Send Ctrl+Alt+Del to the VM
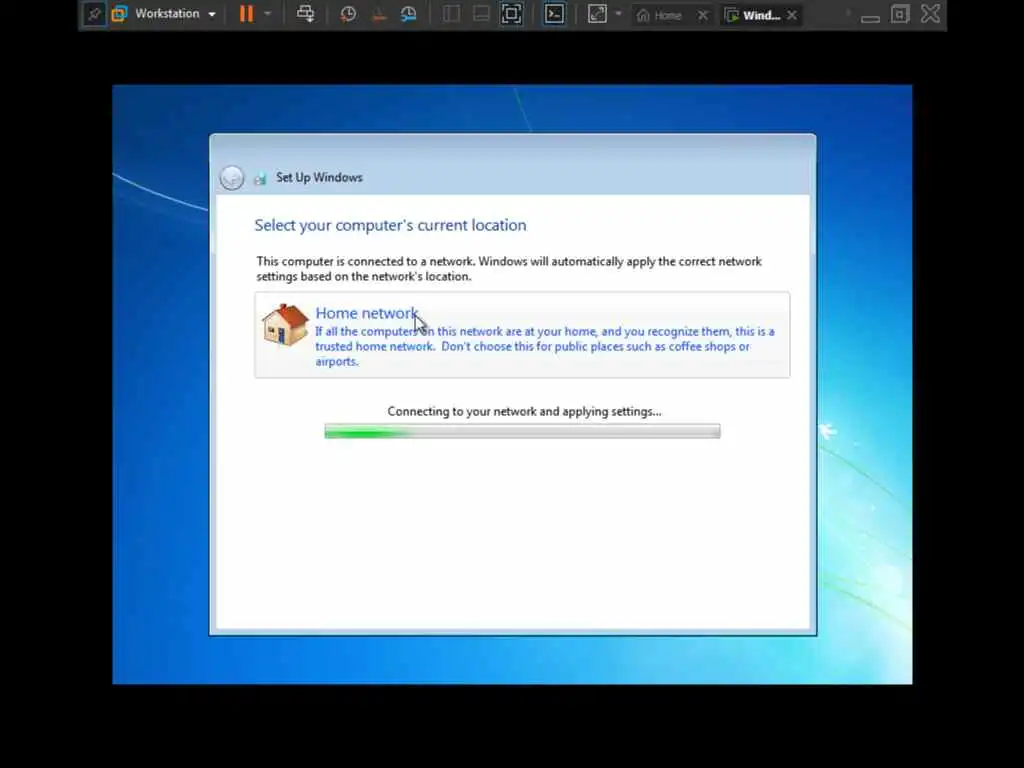This screenshot has height=768, width=1024. coord(305,14)
